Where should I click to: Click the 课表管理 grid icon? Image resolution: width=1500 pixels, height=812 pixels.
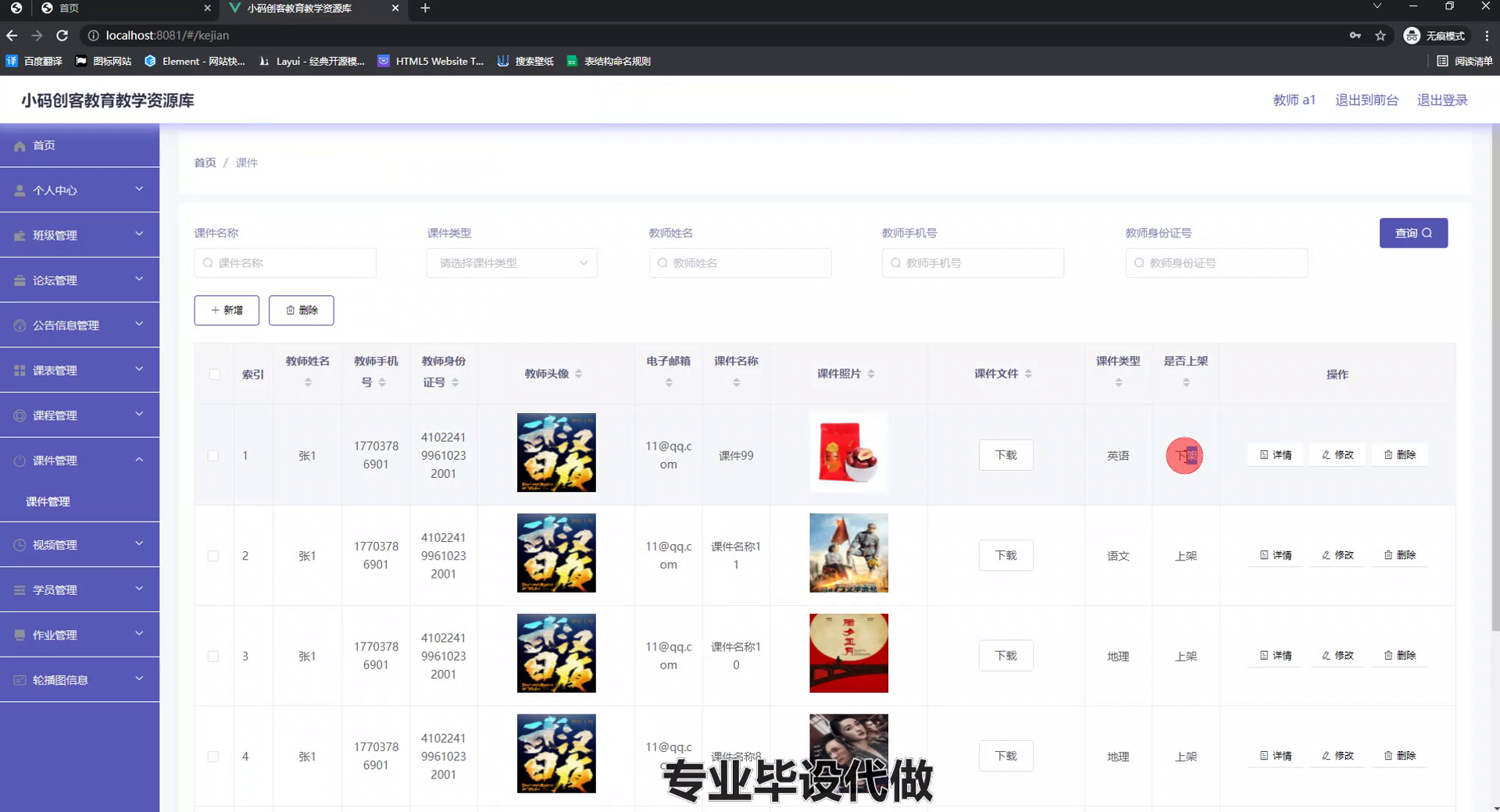coord(20,371)
